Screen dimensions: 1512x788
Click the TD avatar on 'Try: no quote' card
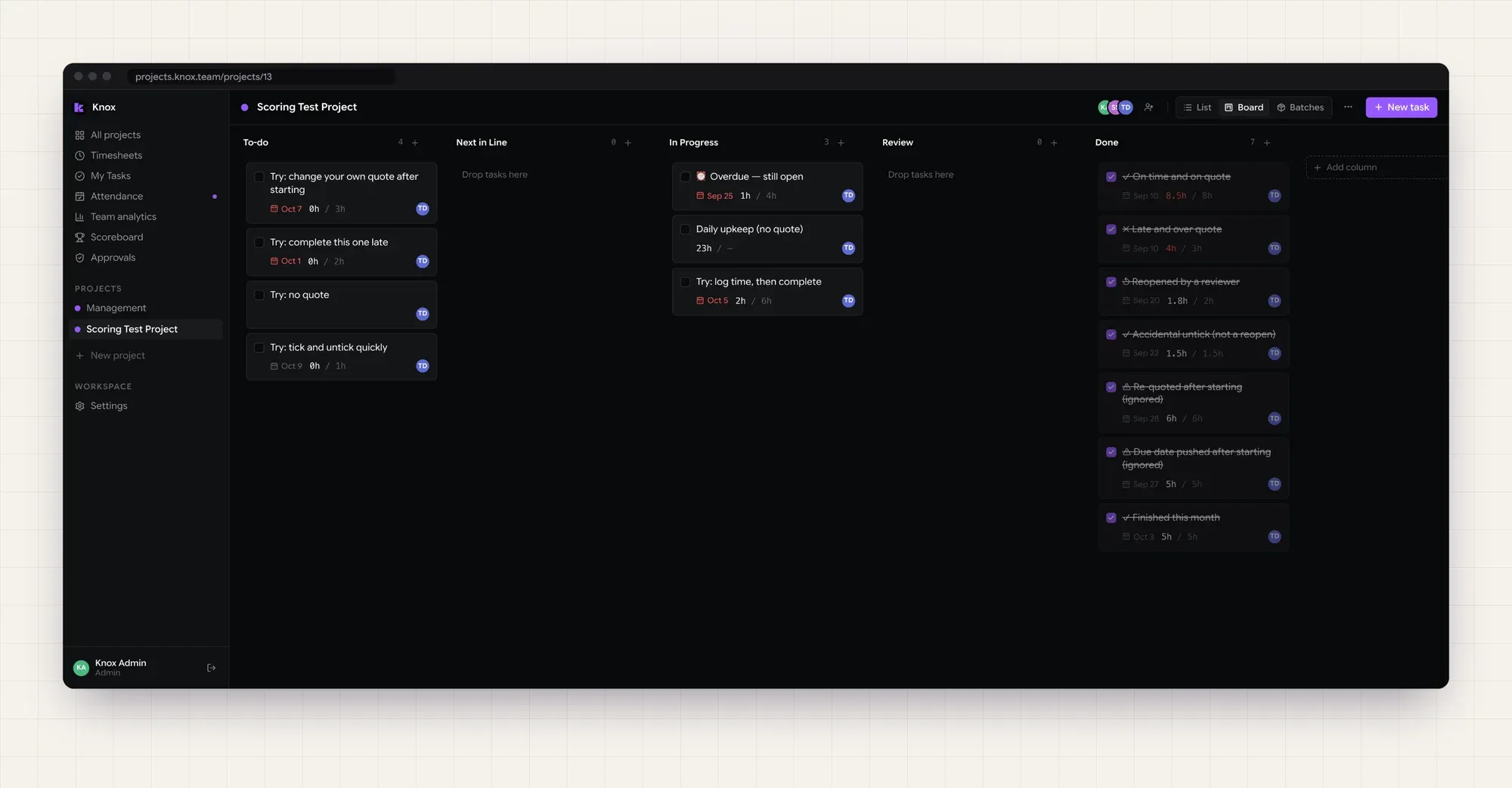click(x=423, y=314)
